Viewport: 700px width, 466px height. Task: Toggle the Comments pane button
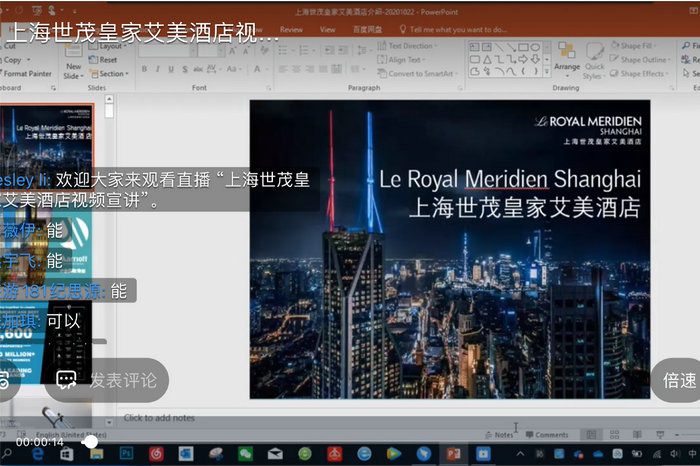(547, 435)
